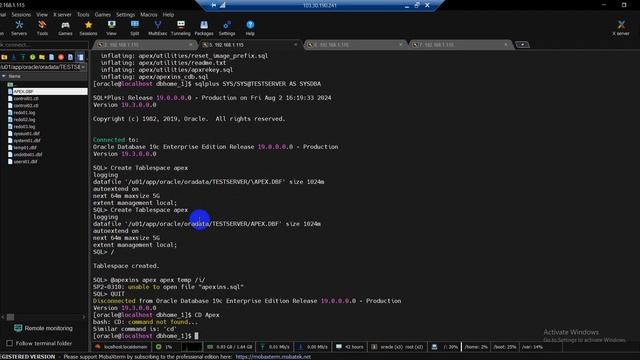Click the Remote monitoring button
640x360 pixels.
[44, 328]
